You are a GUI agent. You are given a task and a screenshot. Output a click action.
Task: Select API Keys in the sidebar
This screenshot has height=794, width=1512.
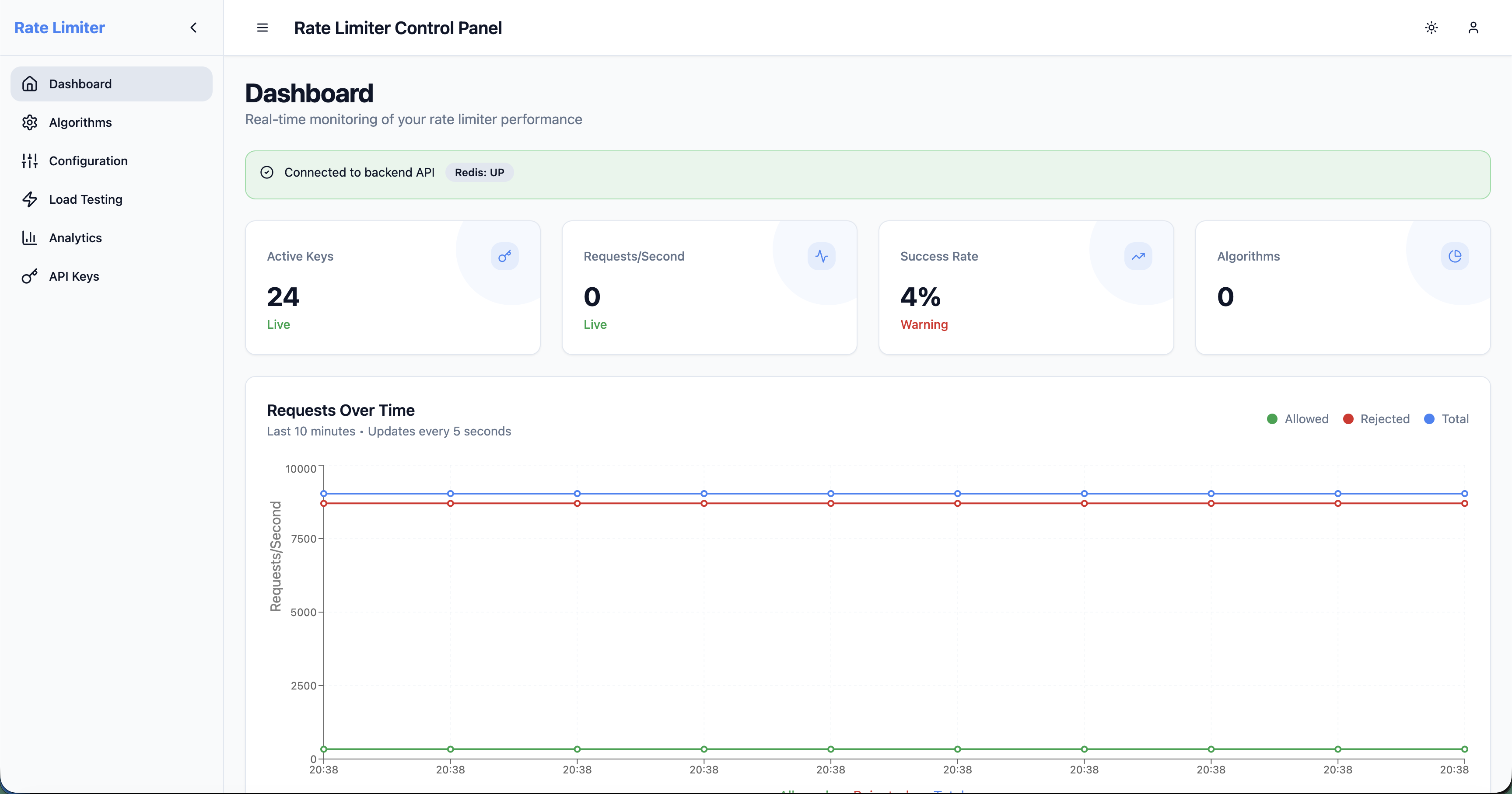[112, 276]
